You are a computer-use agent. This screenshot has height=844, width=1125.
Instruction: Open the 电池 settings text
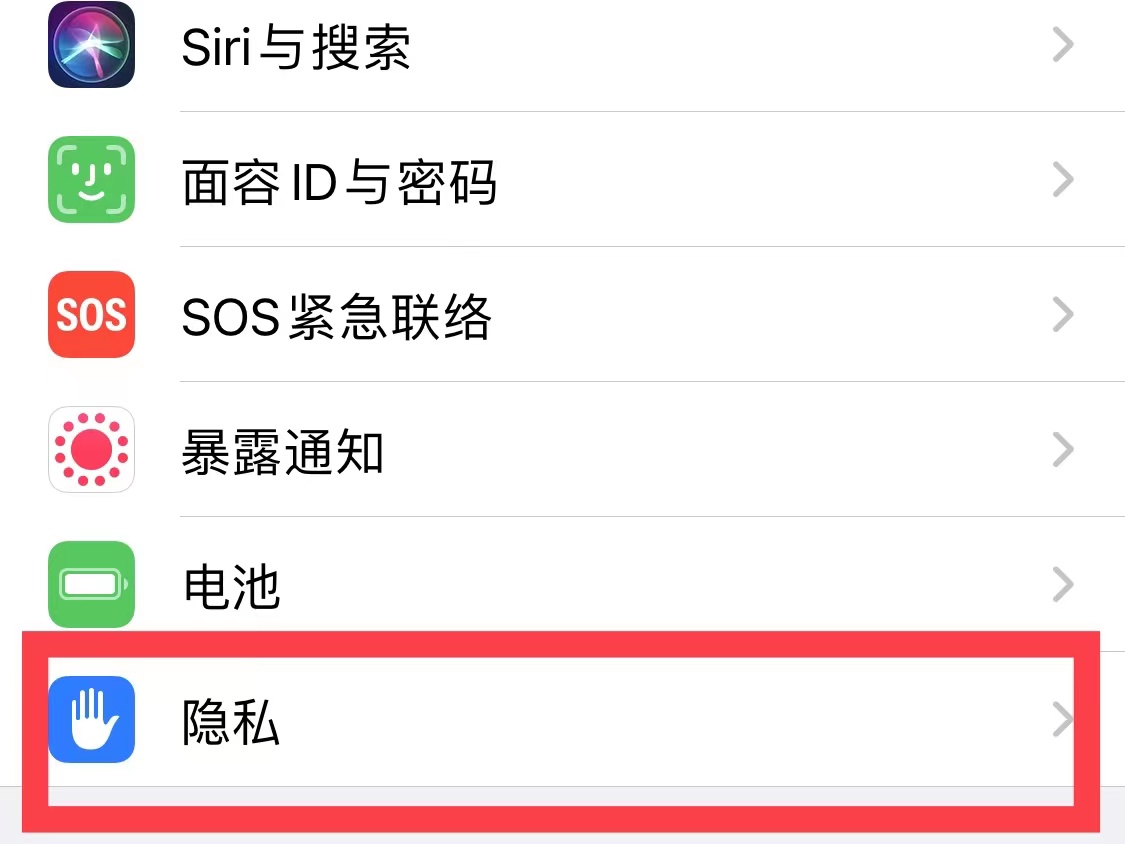coord(232,587)
